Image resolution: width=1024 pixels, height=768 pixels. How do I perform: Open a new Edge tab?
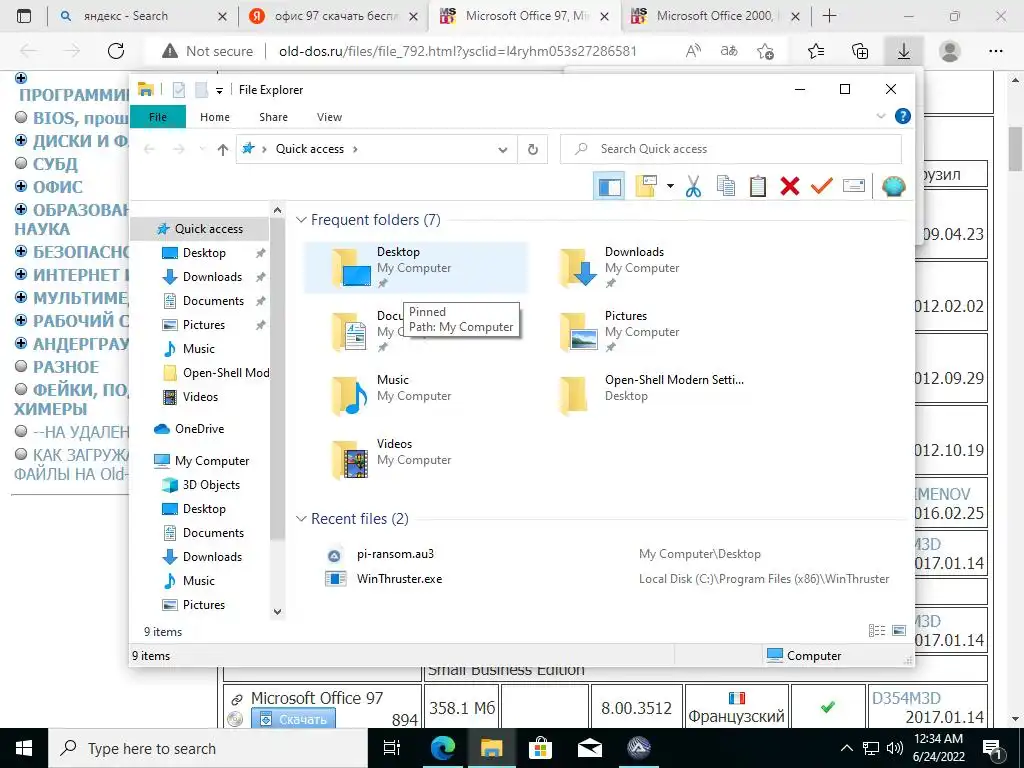(829, 16)
